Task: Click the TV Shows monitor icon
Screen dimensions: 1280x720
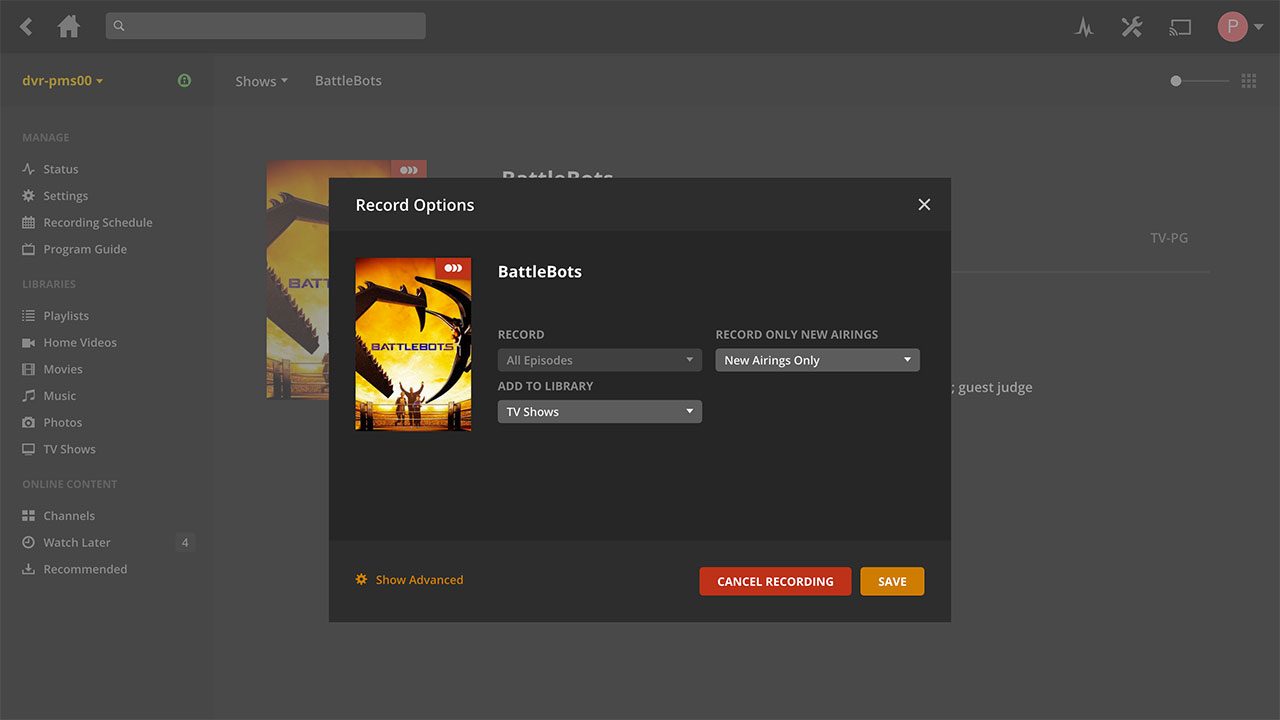Action: [28, 450]
